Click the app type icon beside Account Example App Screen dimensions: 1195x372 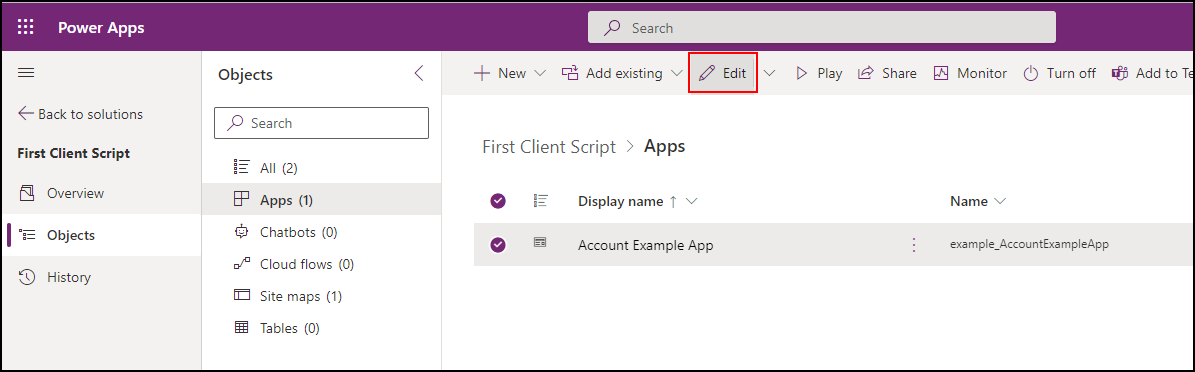[x=540, y=243]
